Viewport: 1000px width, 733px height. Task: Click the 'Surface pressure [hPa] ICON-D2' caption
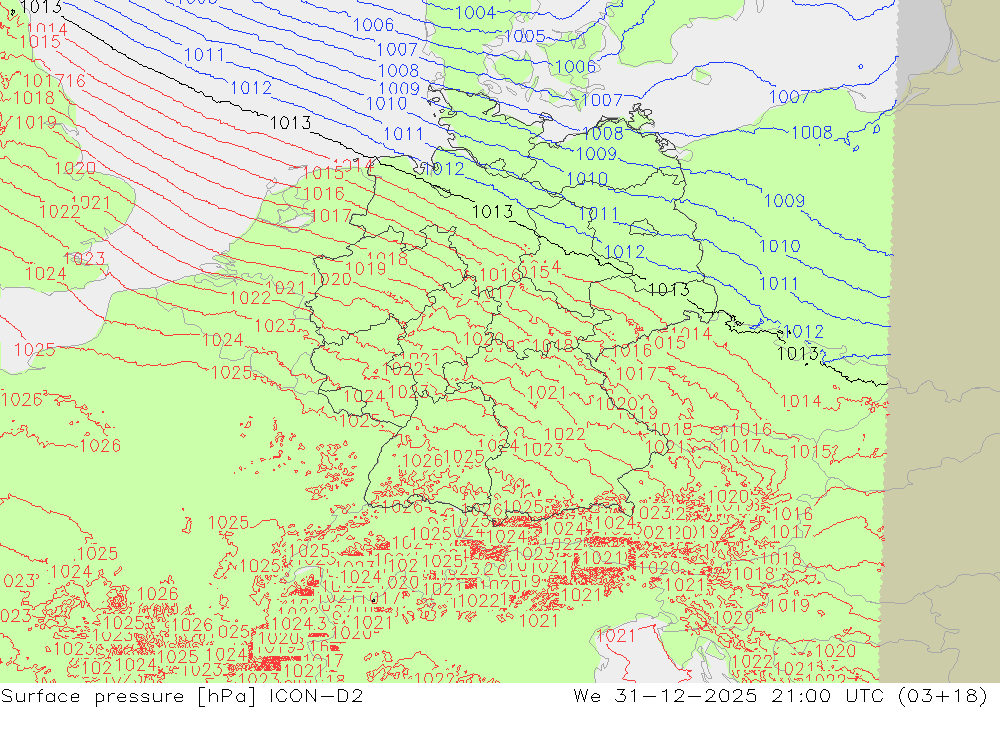coord(182,695)
